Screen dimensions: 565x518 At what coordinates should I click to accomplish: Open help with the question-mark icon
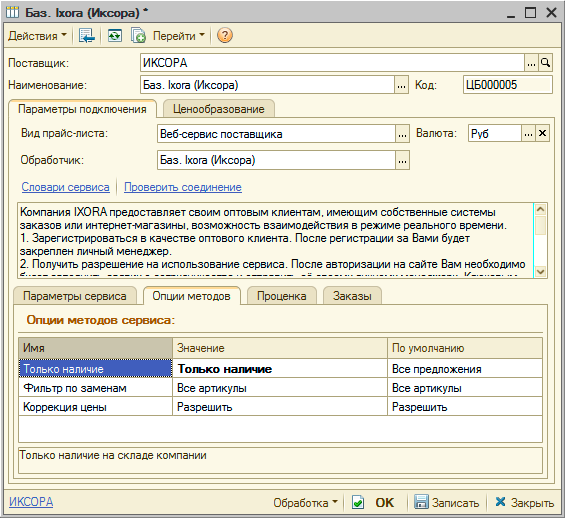(x=224, y=35)
